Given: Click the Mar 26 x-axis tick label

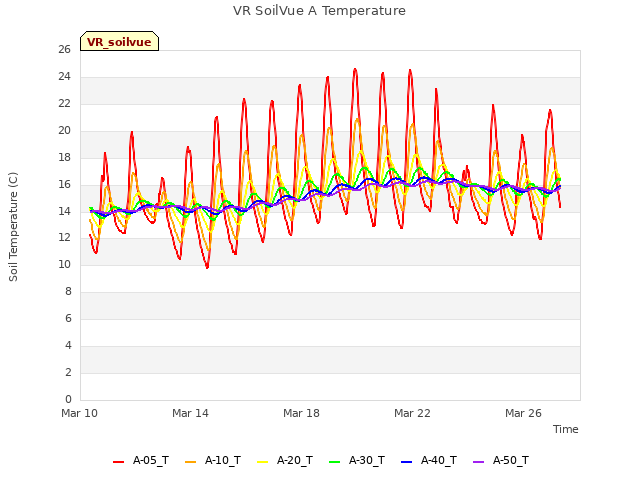Looking at the screenshot, I should pos(523,413).
